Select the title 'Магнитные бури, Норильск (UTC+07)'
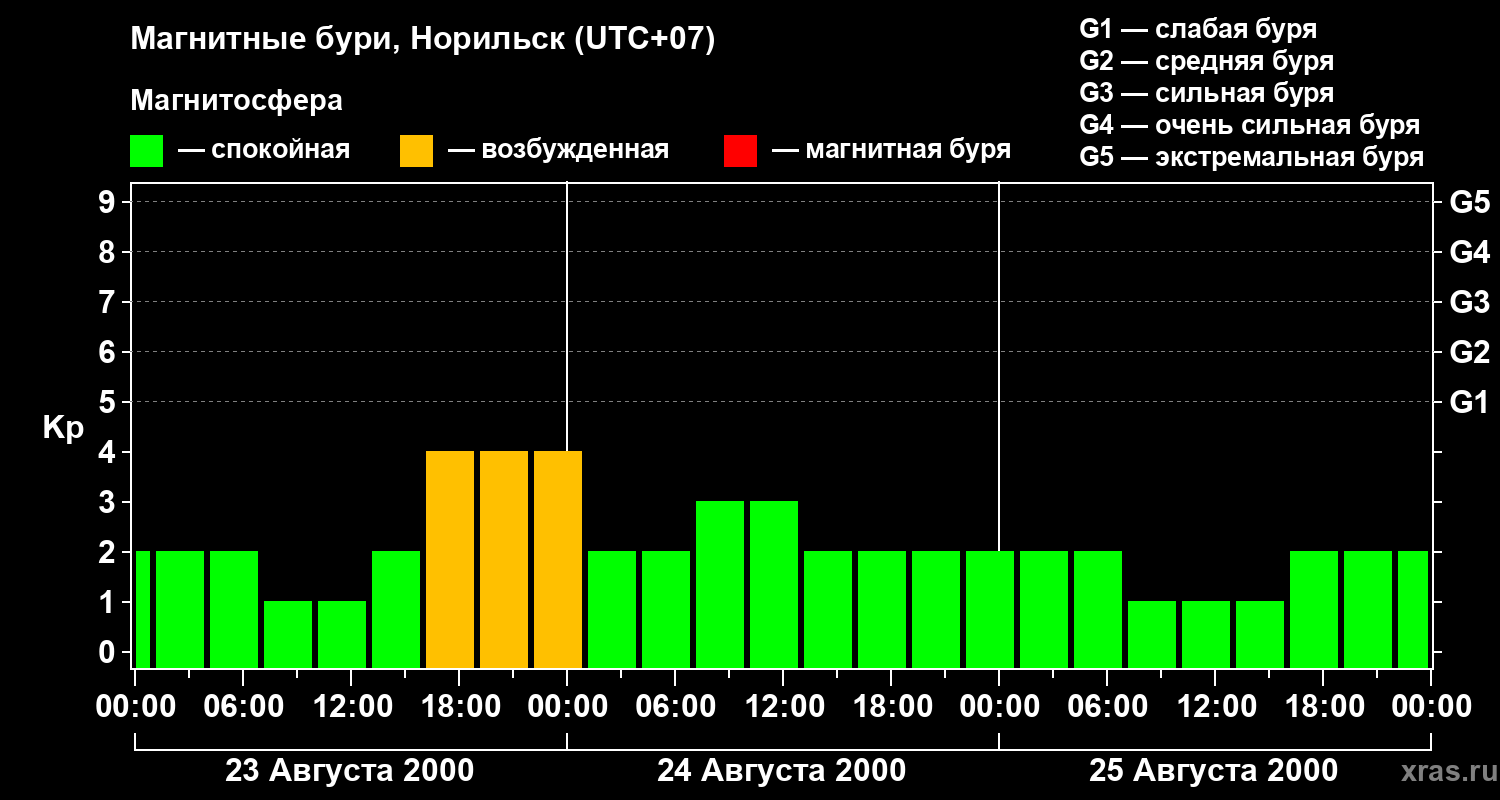1500x800 pixels. click(423, 40)
